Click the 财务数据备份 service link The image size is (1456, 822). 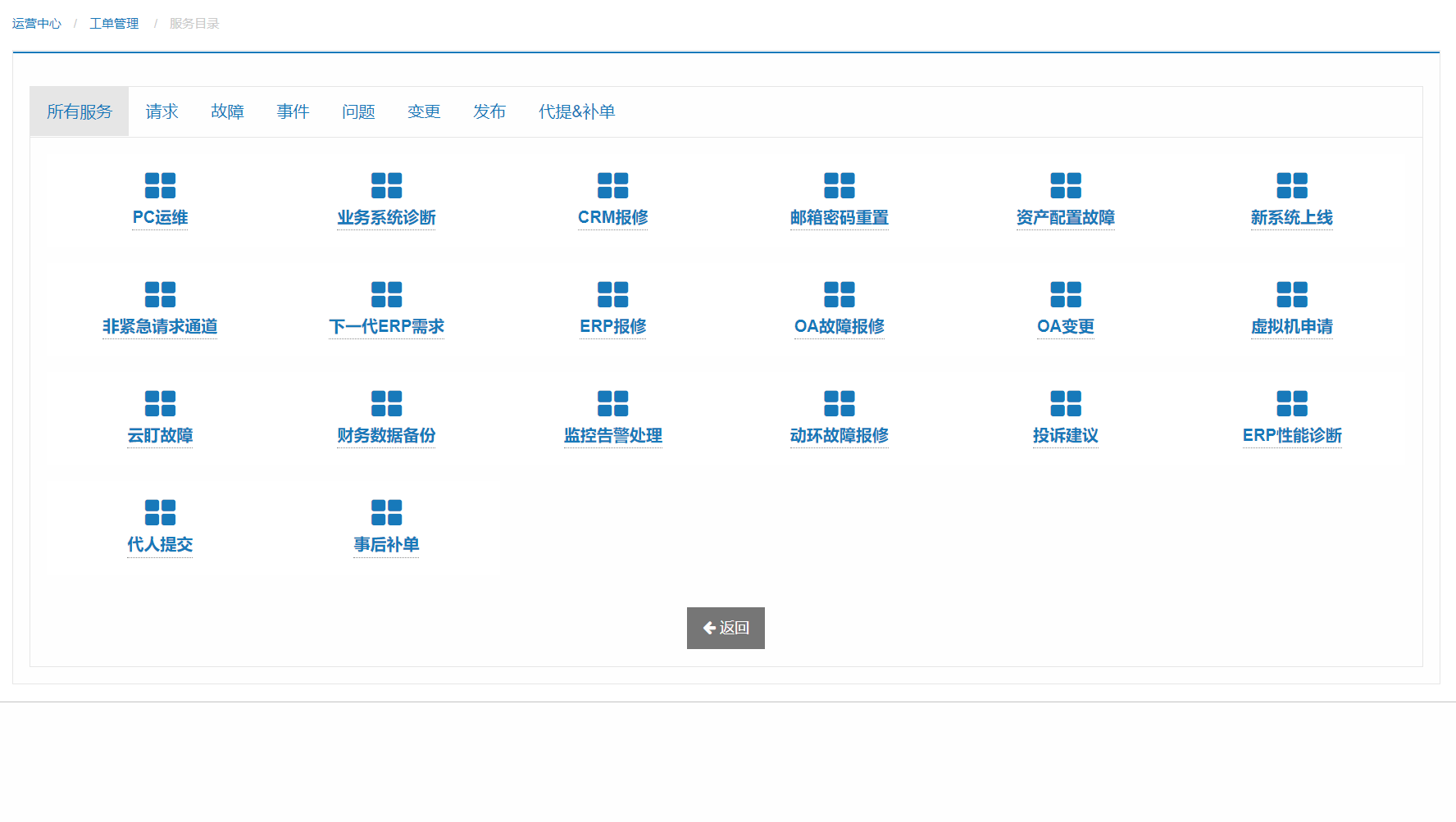386,436
